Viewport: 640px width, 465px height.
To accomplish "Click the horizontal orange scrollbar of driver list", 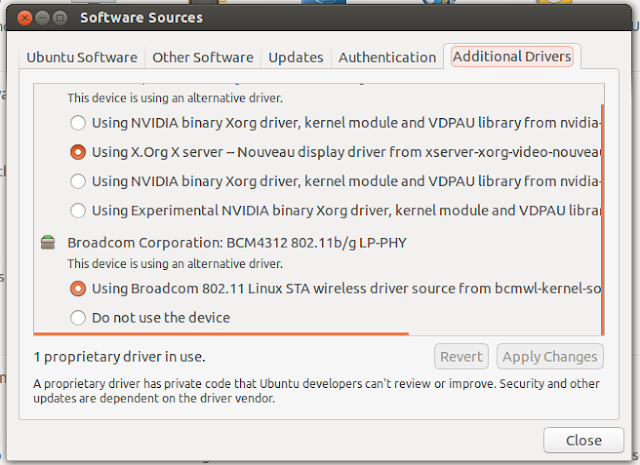I will click(x=221, y=334).
